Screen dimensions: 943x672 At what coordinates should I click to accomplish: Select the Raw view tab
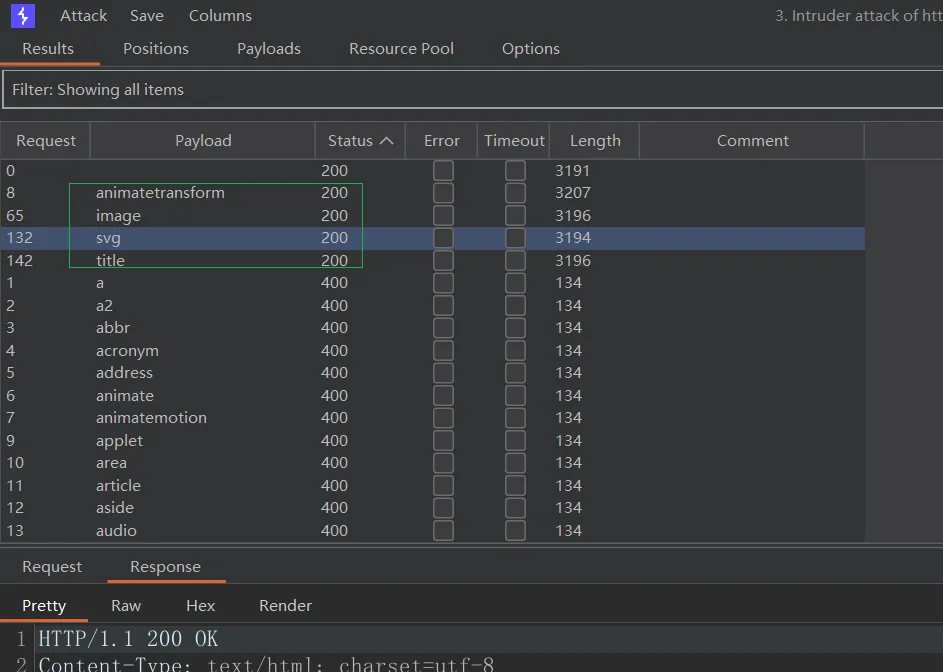(x=126, y=606)
